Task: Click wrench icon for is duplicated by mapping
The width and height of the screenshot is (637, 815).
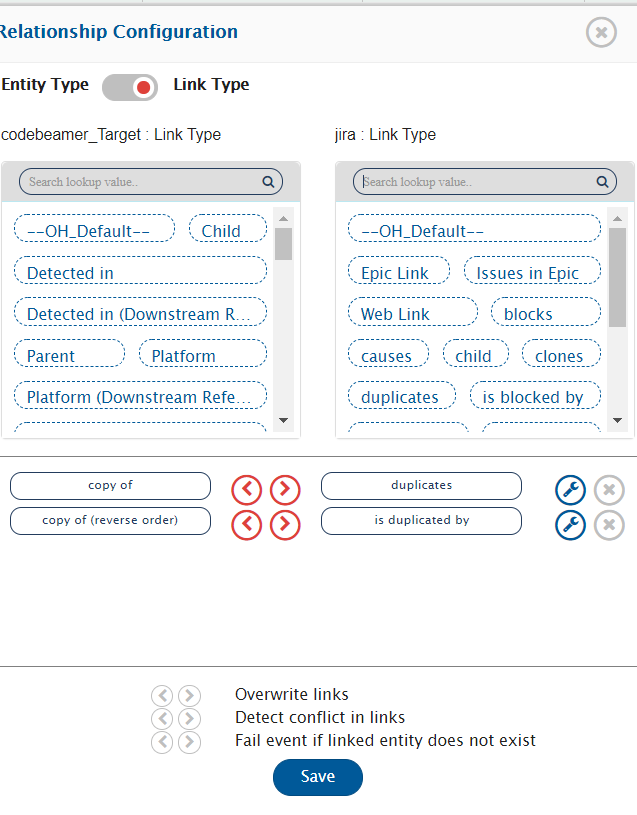Action: click(x=570, y=524)
